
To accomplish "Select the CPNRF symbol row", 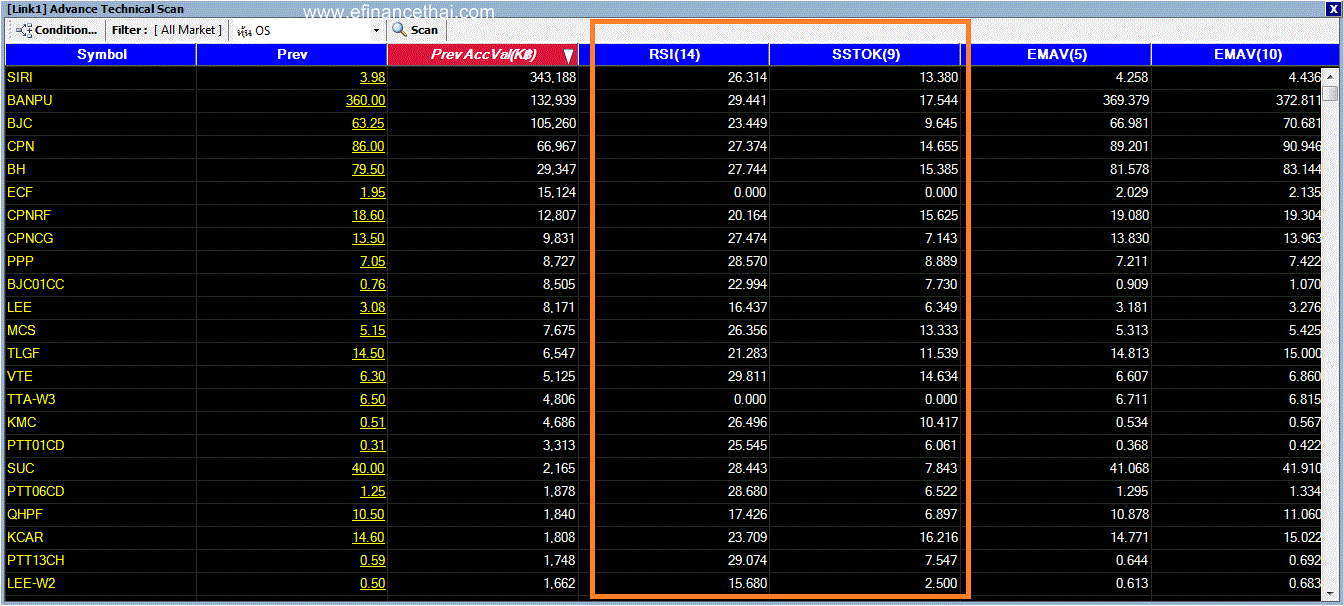I will click(x=663, y=215).
